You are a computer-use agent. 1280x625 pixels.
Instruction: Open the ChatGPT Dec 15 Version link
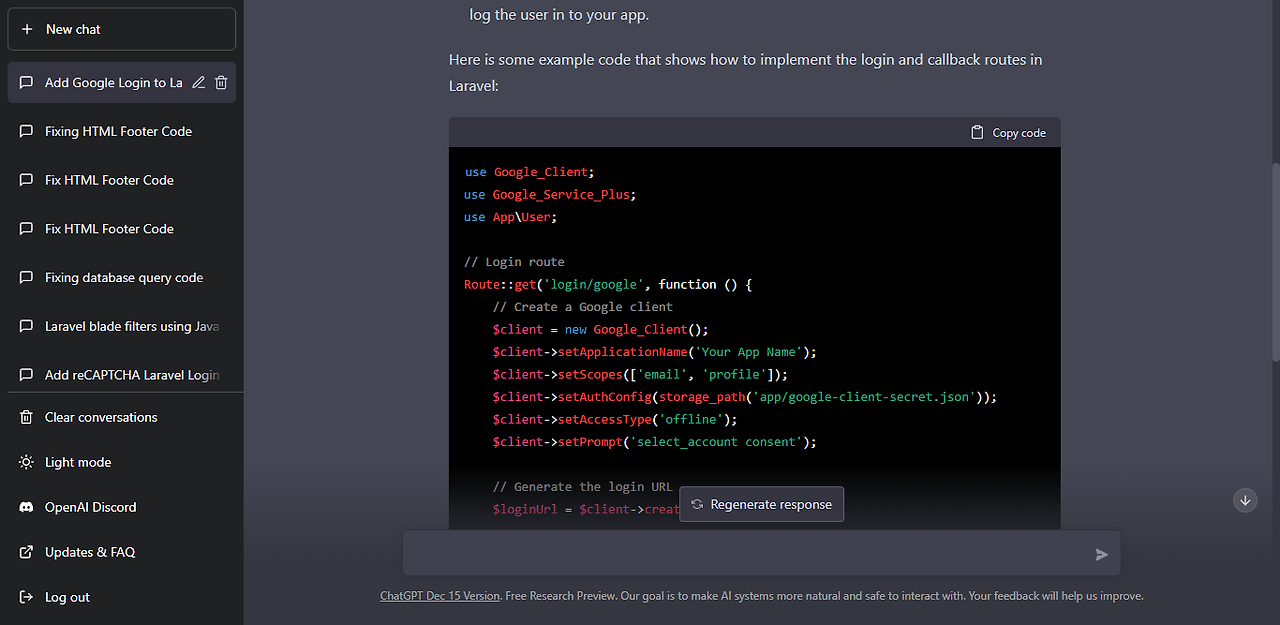click(x=439, y=595)
